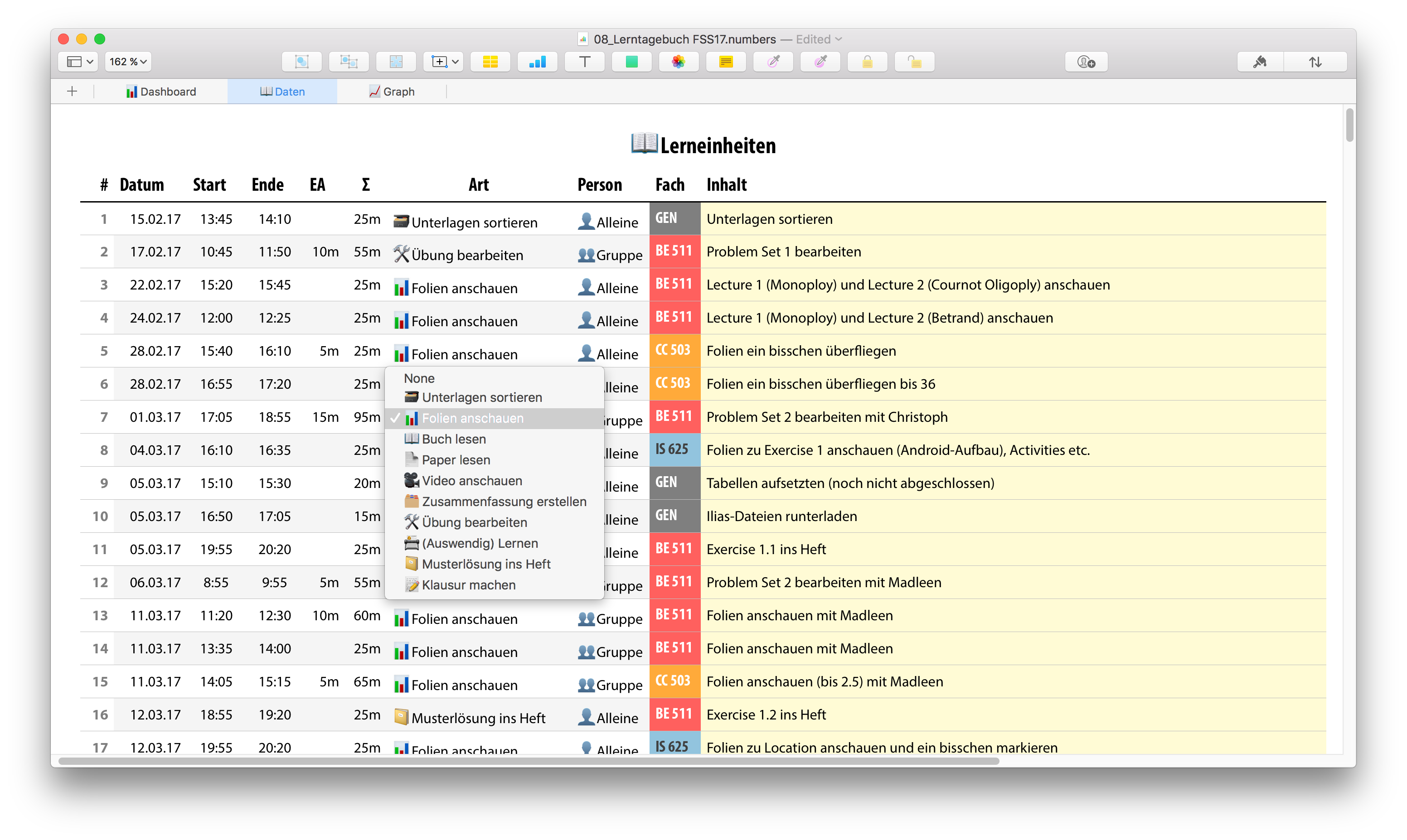
Task: Click the Chart toolbar icon
Action: click(x=537, y=62)
